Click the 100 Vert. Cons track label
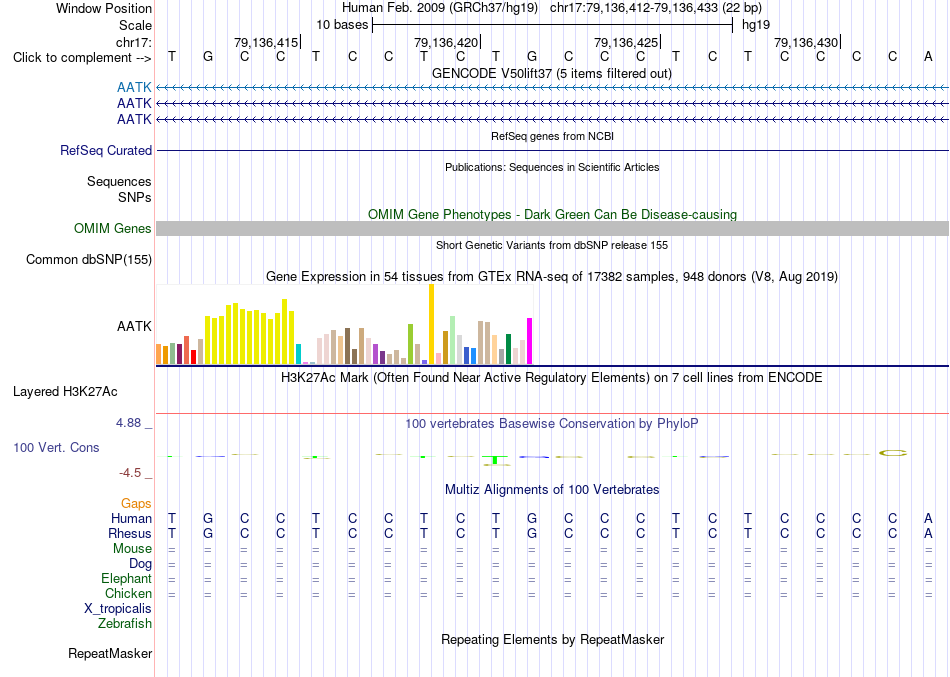This screenshot has width=950, height=677. click(56, 447)
